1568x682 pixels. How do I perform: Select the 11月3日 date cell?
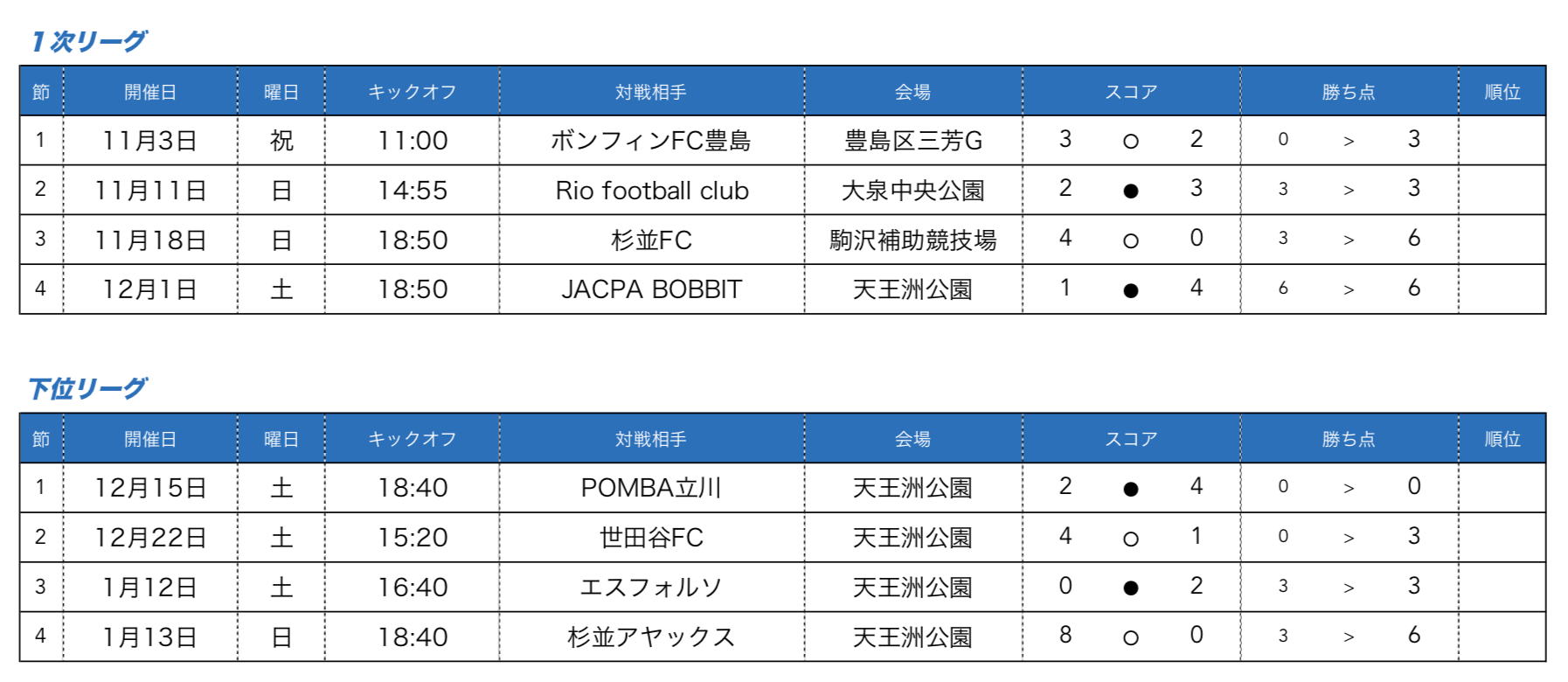click(x=150, y=141)
